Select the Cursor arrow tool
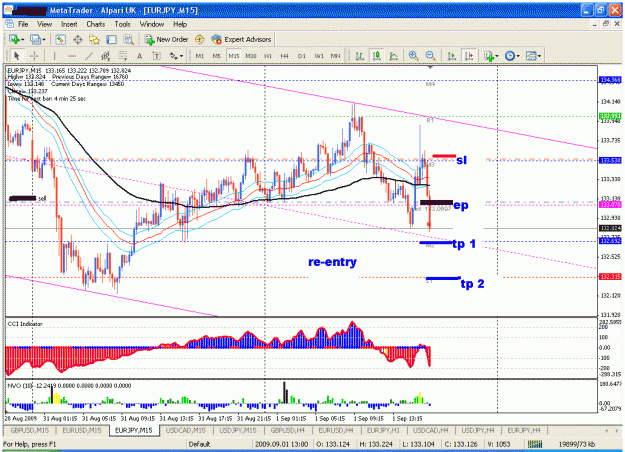625x452 pixels. pos(16,56)
